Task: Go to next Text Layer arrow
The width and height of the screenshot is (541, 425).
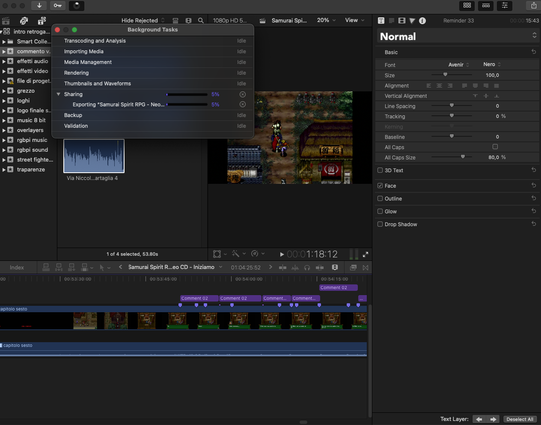Action: click(493, 419)
